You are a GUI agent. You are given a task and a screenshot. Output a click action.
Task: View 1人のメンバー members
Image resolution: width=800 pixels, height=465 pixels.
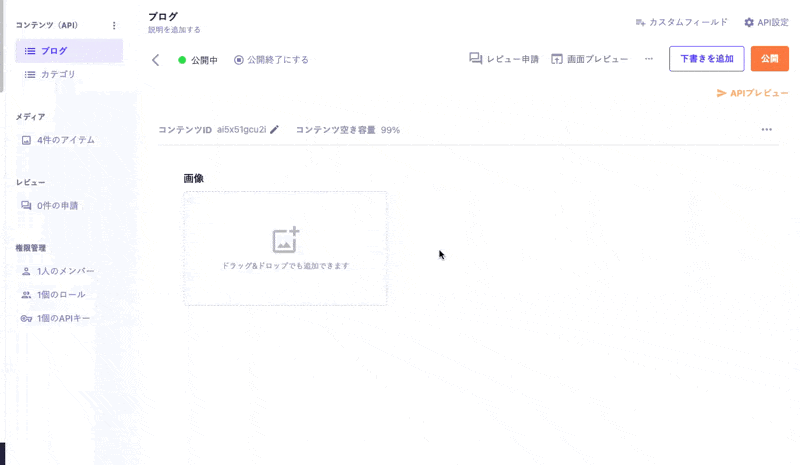pos(58,271)
